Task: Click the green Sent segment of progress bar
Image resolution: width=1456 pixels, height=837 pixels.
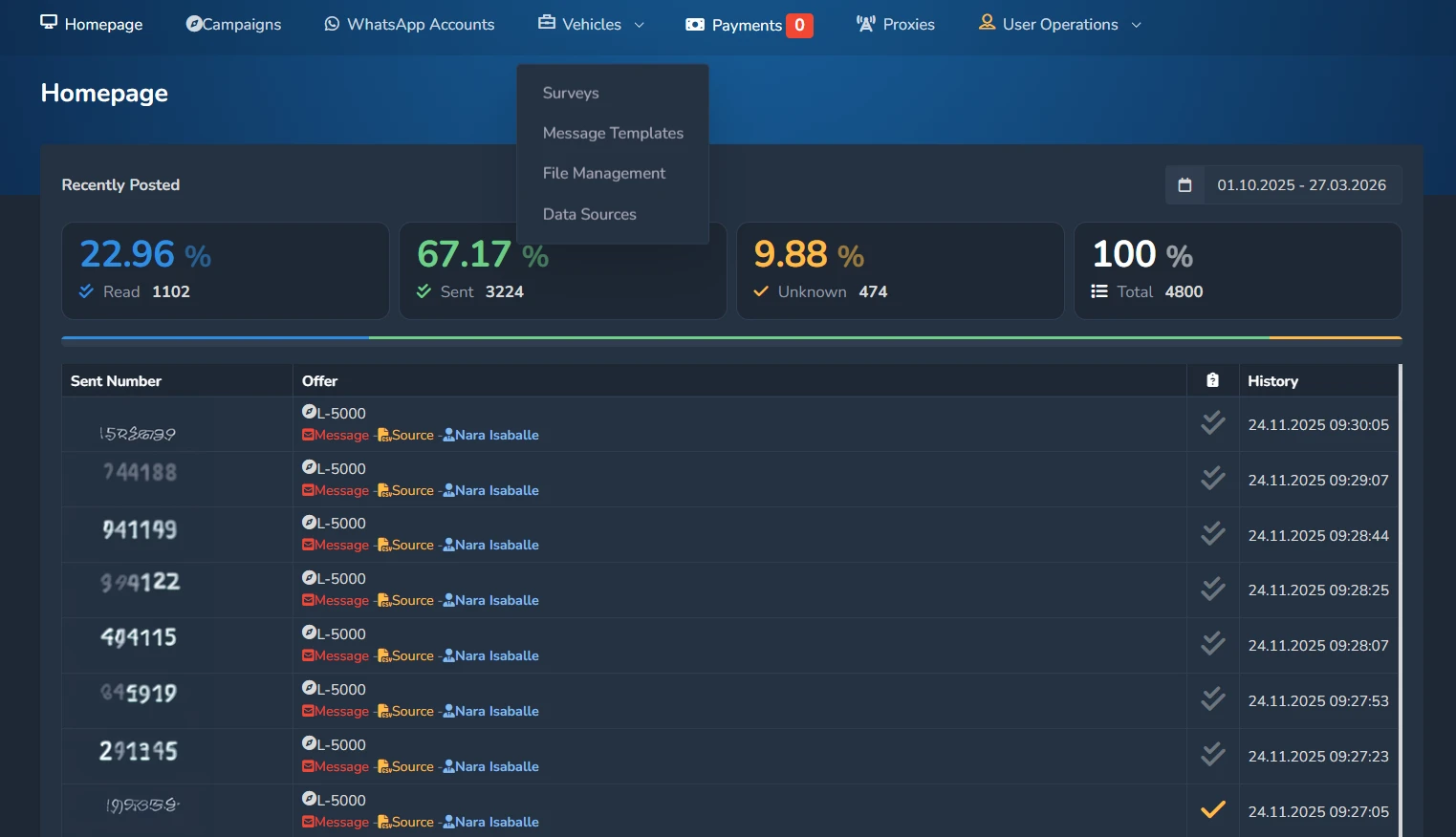Action: pos(818,337)
